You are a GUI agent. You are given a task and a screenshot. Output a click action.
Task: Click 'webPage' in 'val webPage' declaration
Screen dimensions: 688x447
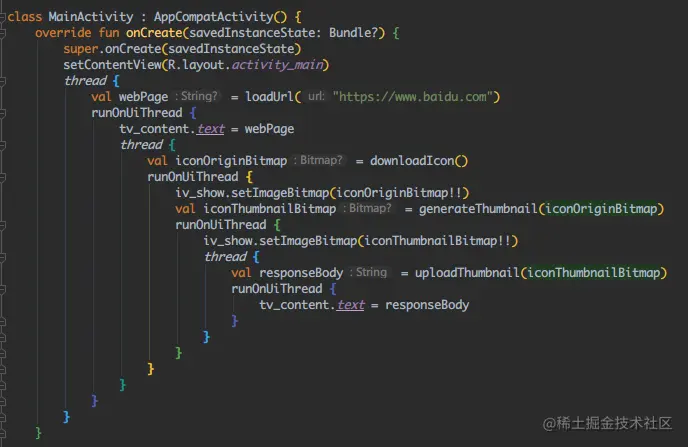[143, 97]
